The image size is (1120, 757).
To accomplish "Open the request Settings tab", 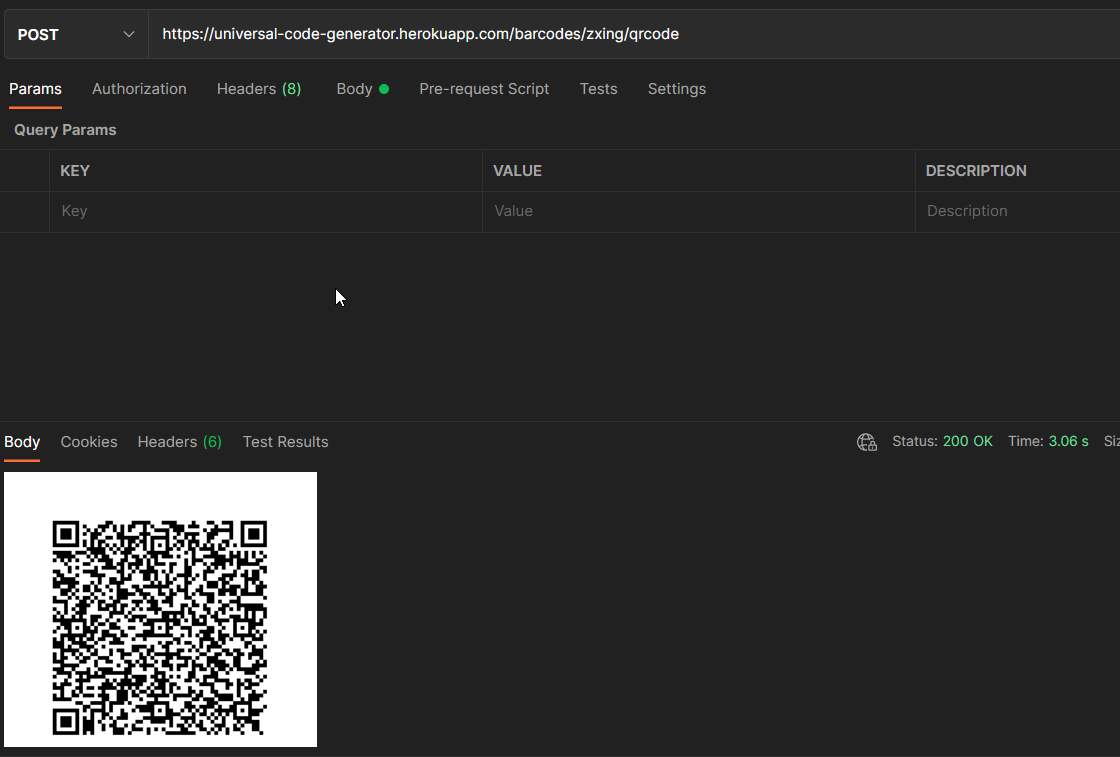I will point(676,89).
